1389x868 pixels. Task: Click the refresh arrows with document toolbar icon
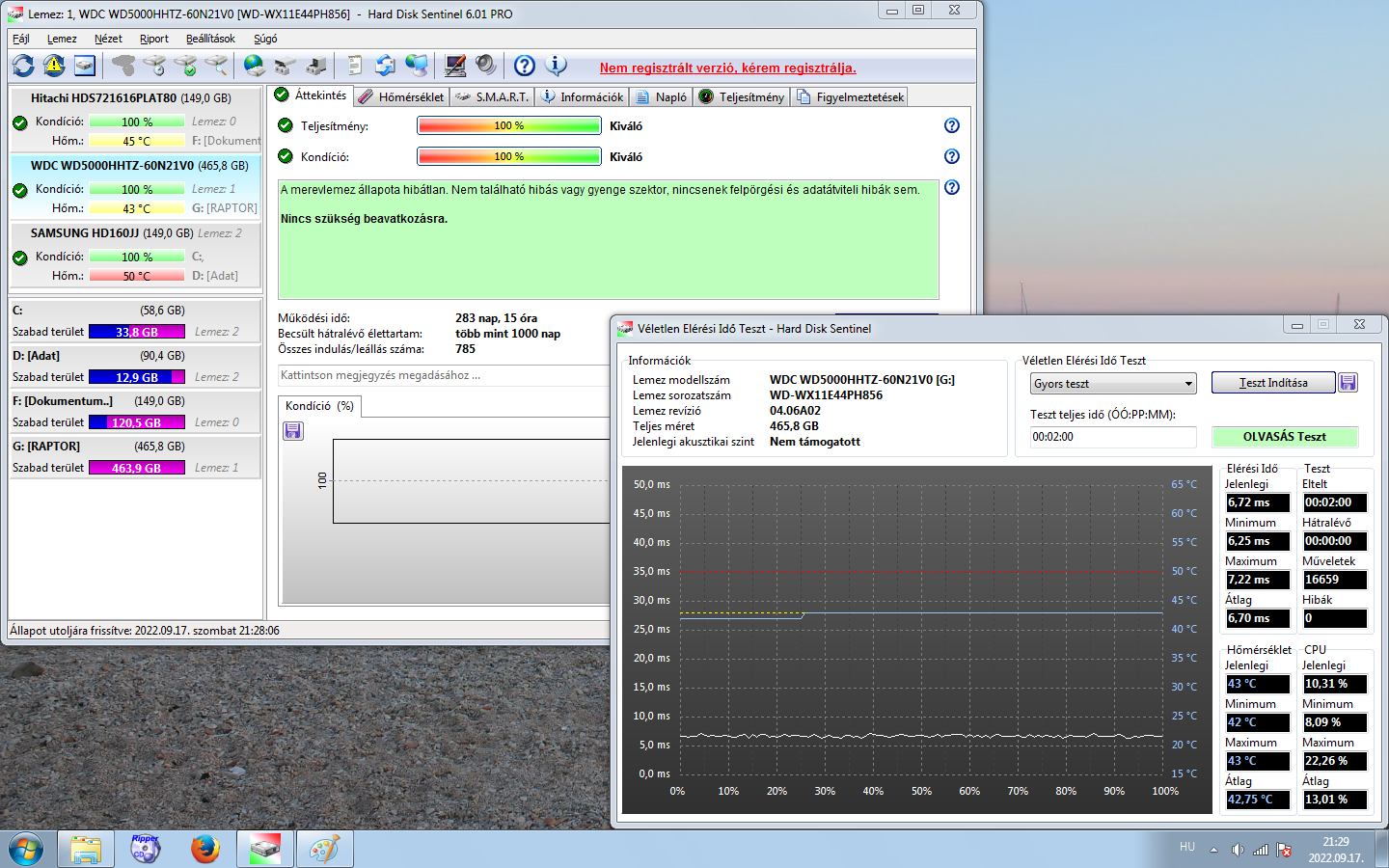(386, 66)
